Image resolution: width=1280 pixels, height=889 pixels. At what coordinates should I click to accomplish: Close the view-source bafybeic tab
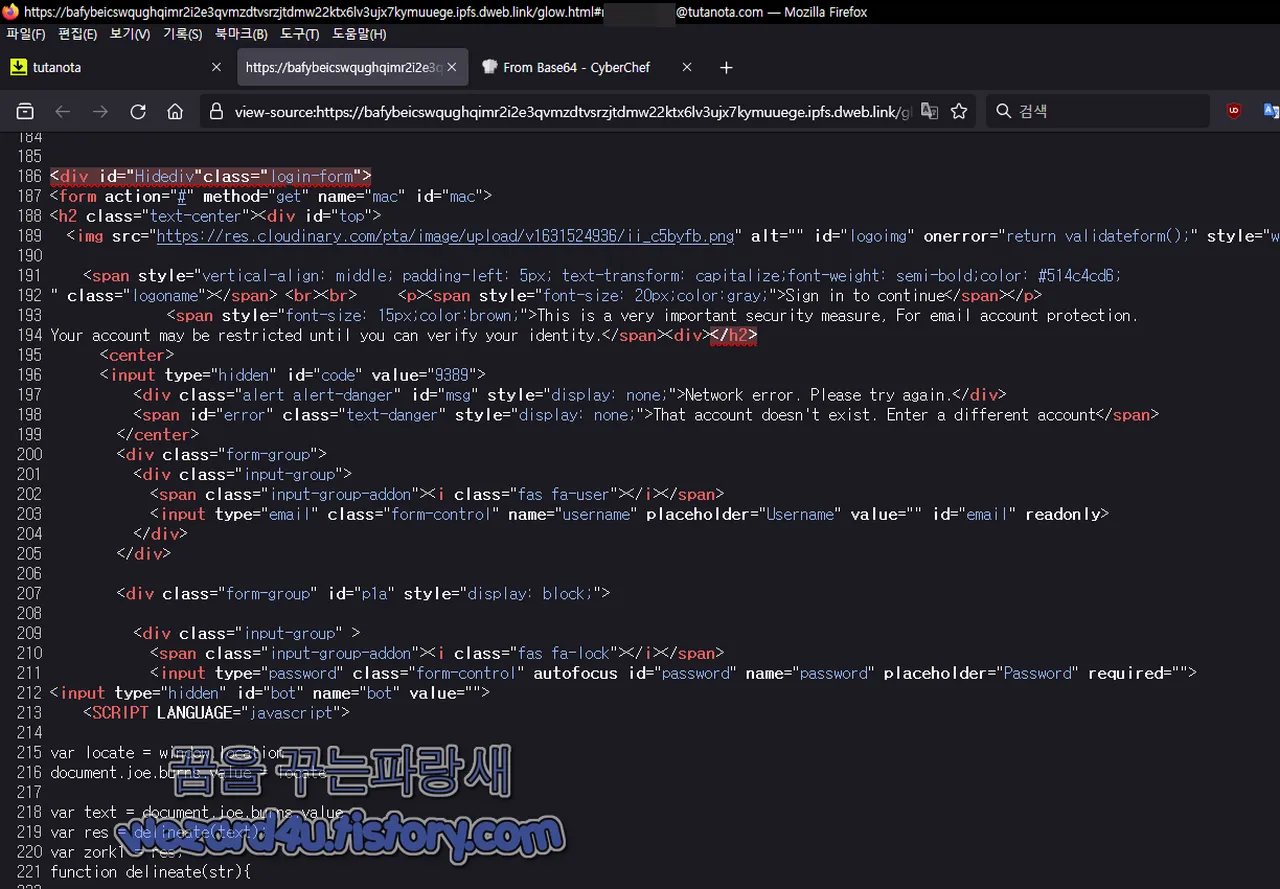[452, 67]
